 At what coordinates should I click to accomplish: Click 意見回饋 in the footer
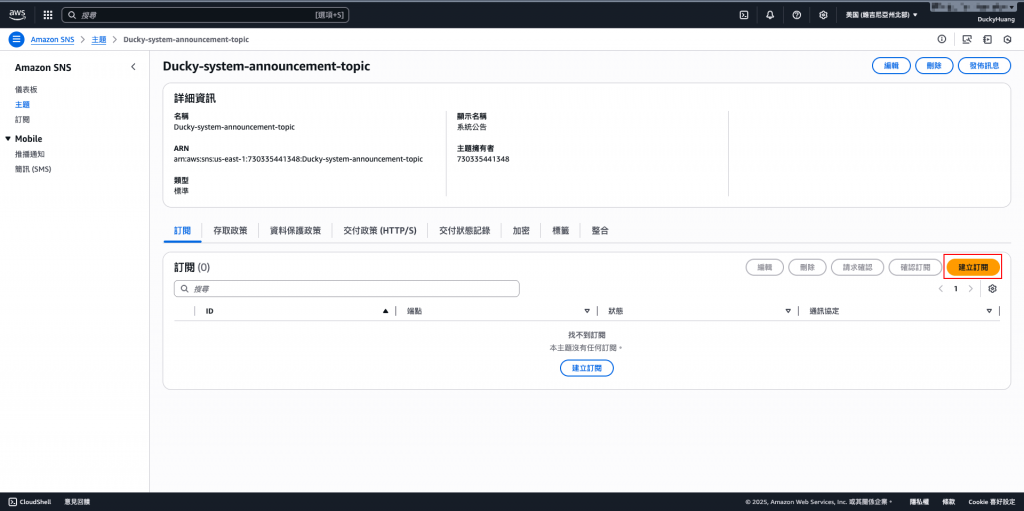click(x=77, y=502)
